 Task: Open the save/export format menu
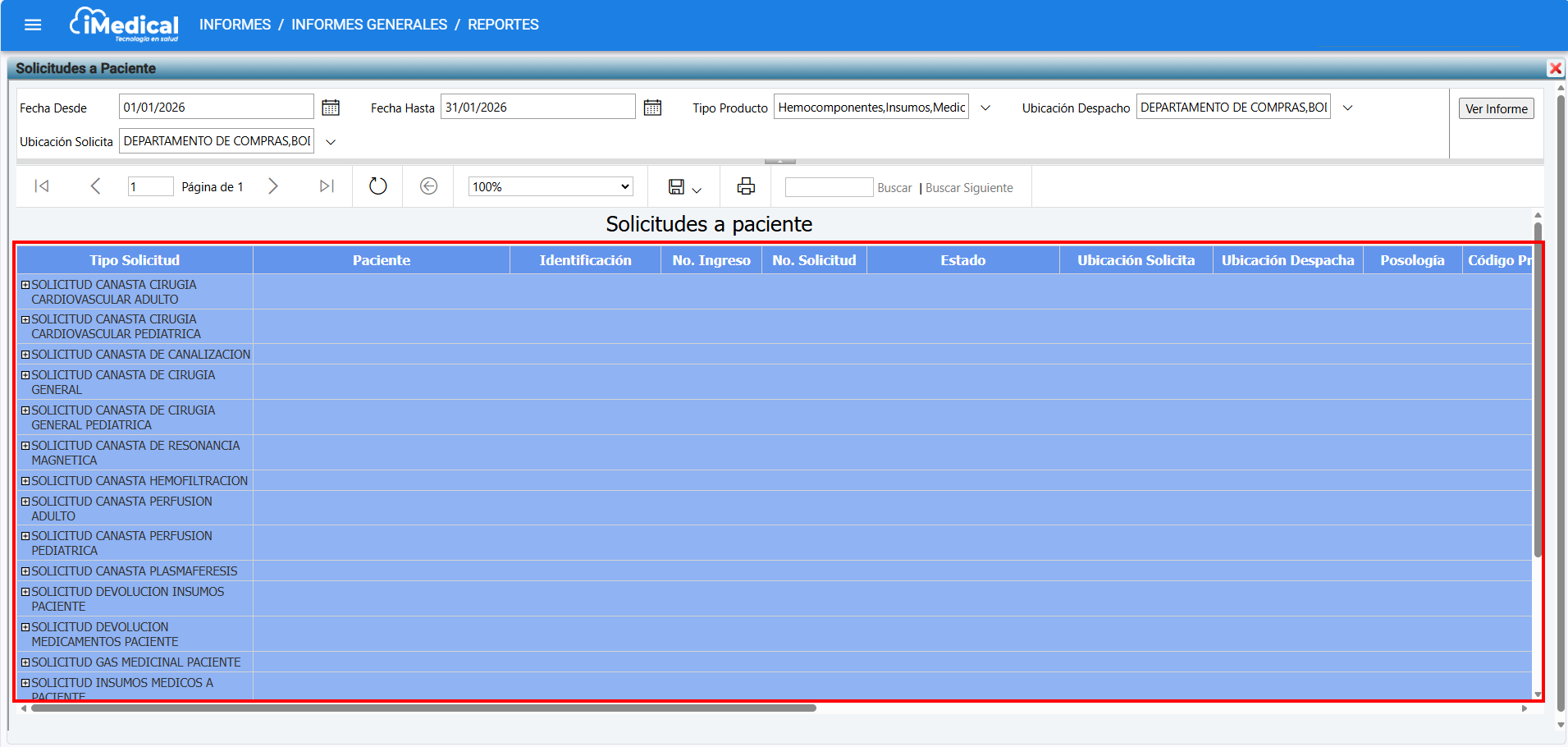pyautogui.click(x=684, y=187)
